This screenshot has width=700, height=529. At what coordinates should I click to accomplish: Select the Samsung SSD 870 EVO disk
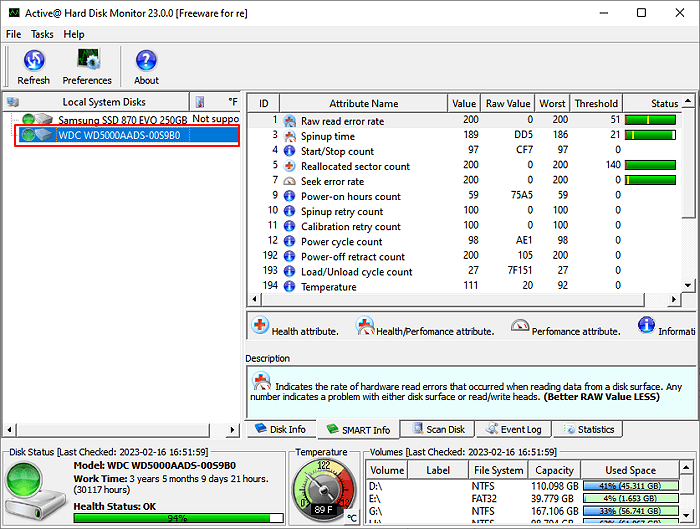click(120, 120)
